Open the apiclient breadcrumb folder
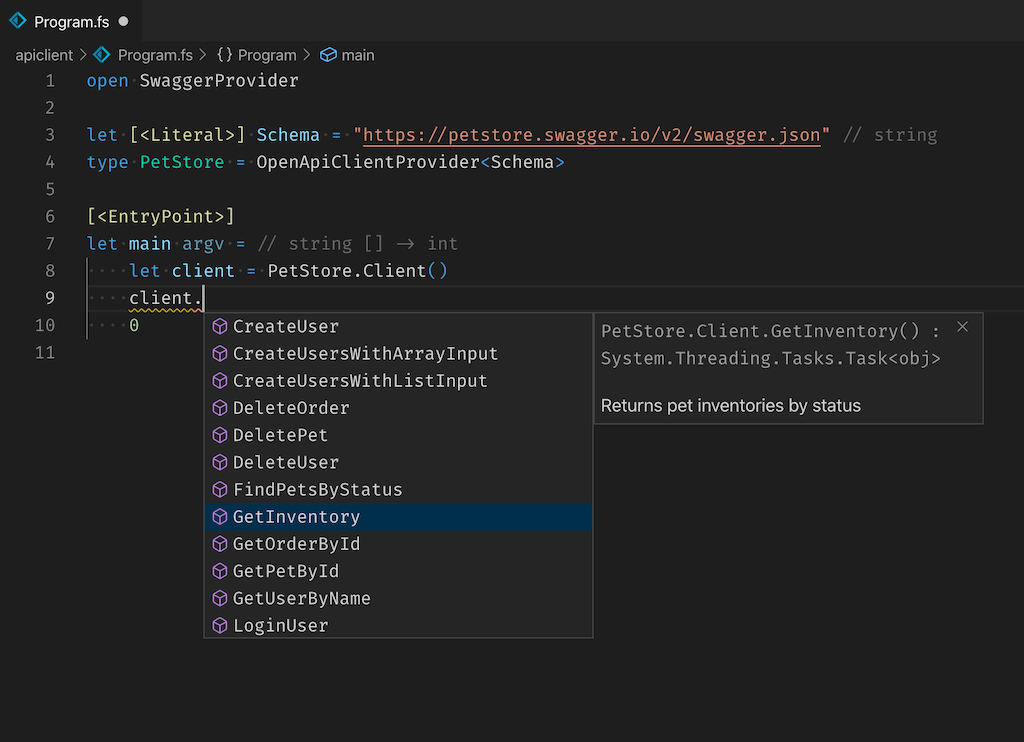1024x742 pixels. tap(44, 55)
